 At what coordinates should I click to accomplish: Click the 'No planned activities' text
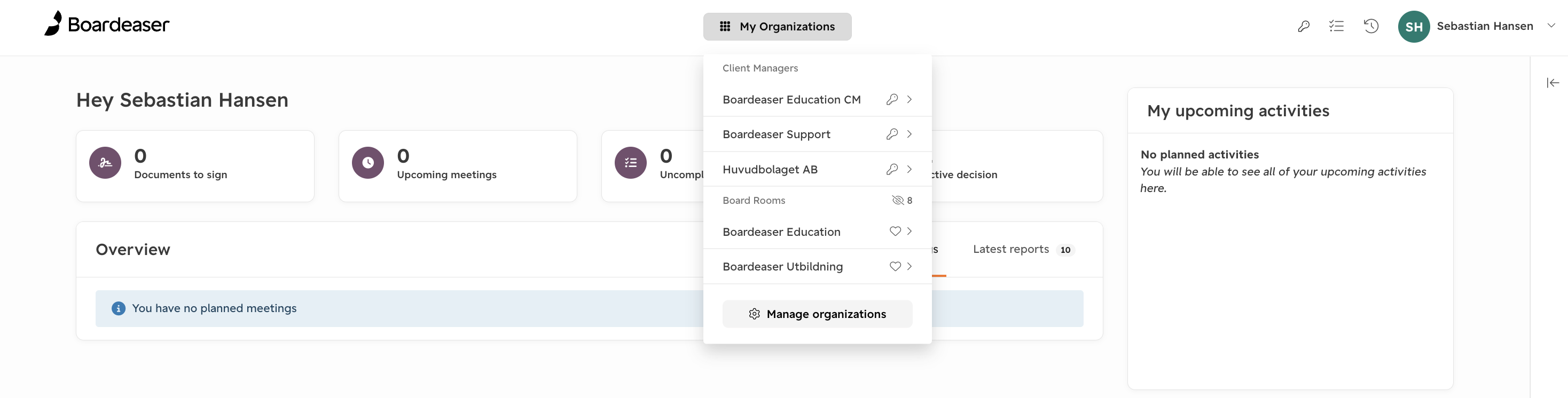pos(1199,154)
